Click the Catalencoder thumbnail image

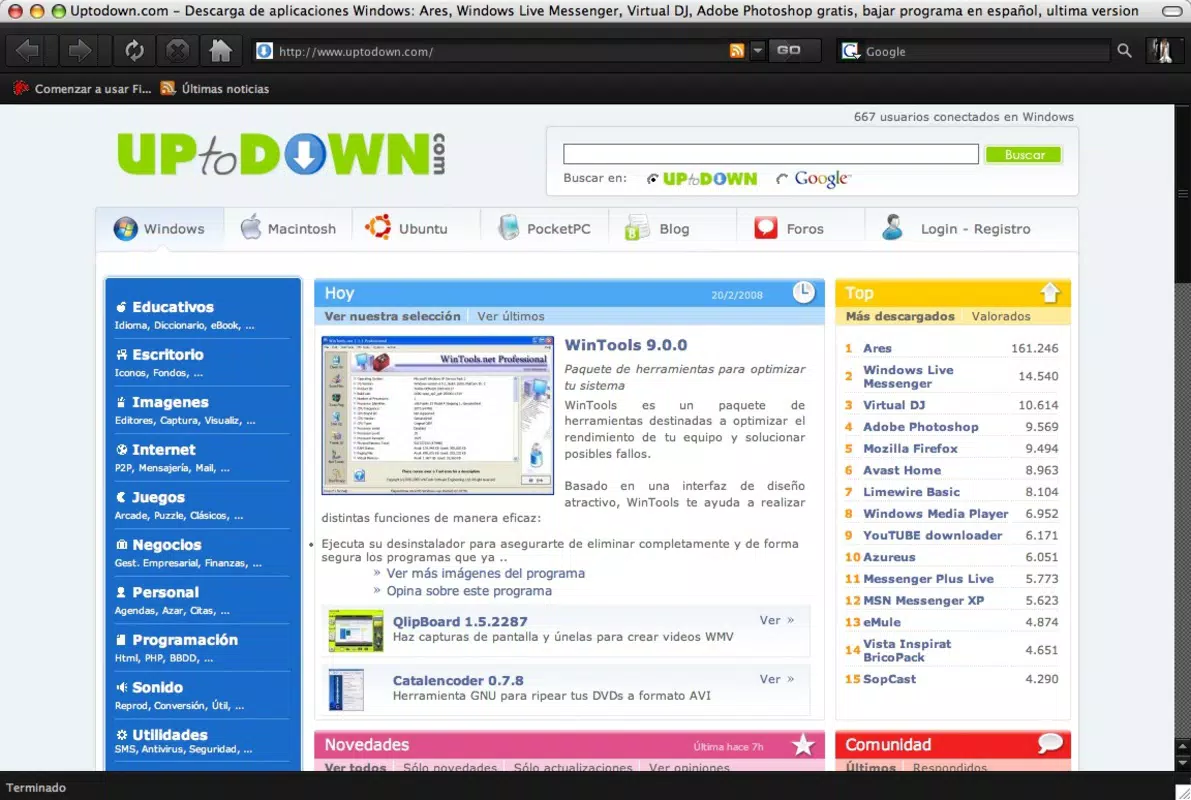tap(346, 690)
